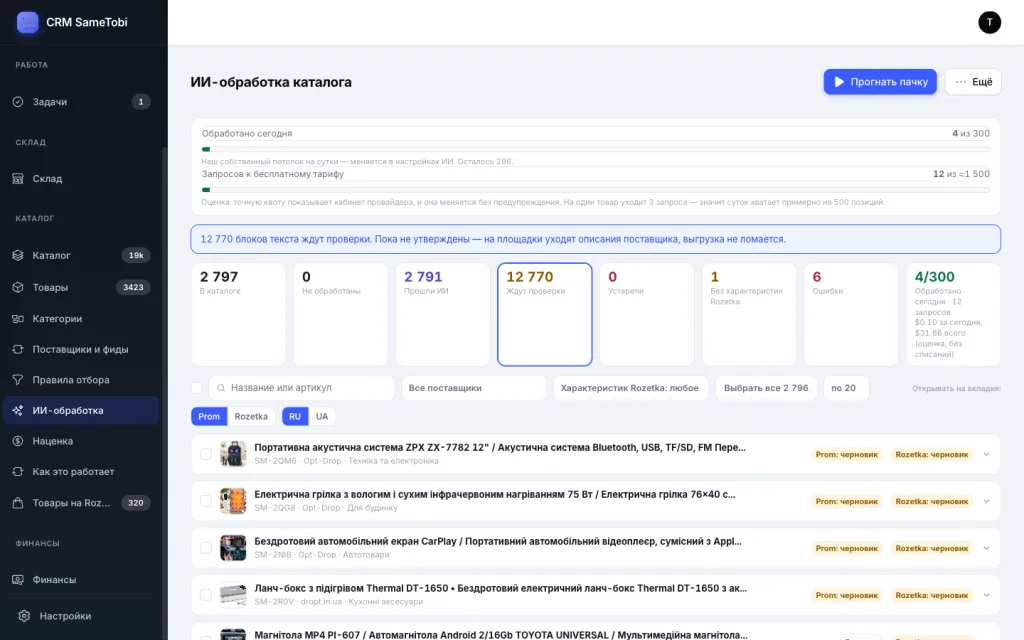
Task: Select the Prom tab
Action: point(209,417)
